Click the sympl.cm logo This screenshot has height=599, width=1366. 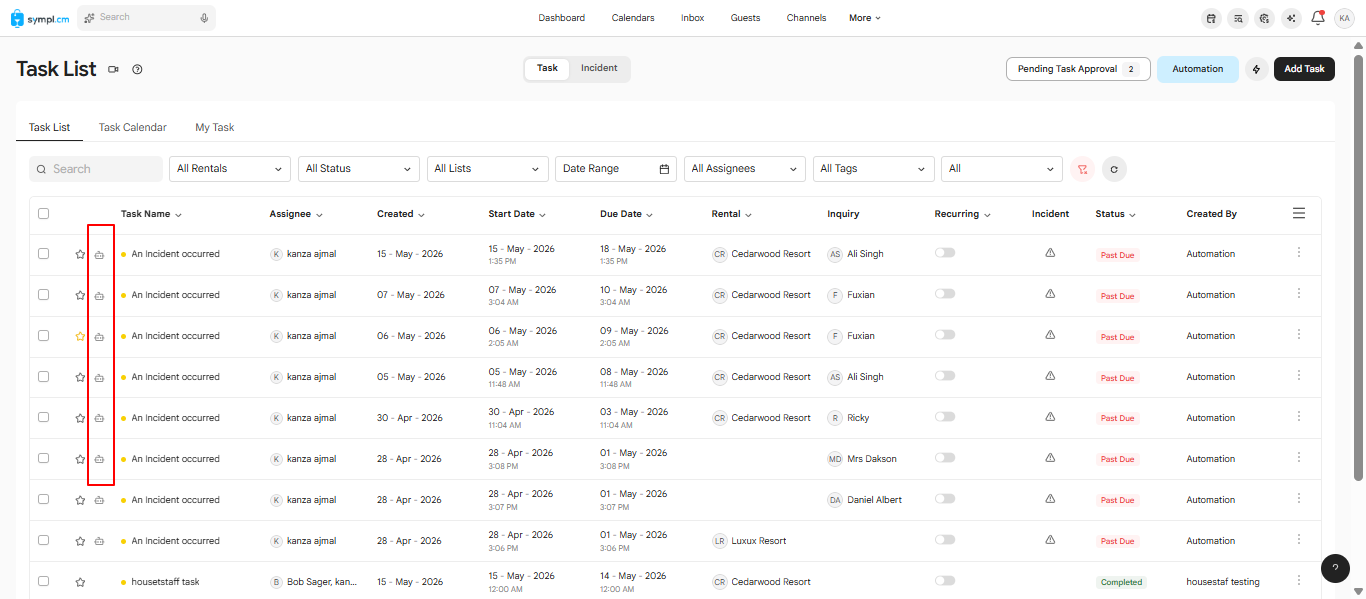point(40,18)
